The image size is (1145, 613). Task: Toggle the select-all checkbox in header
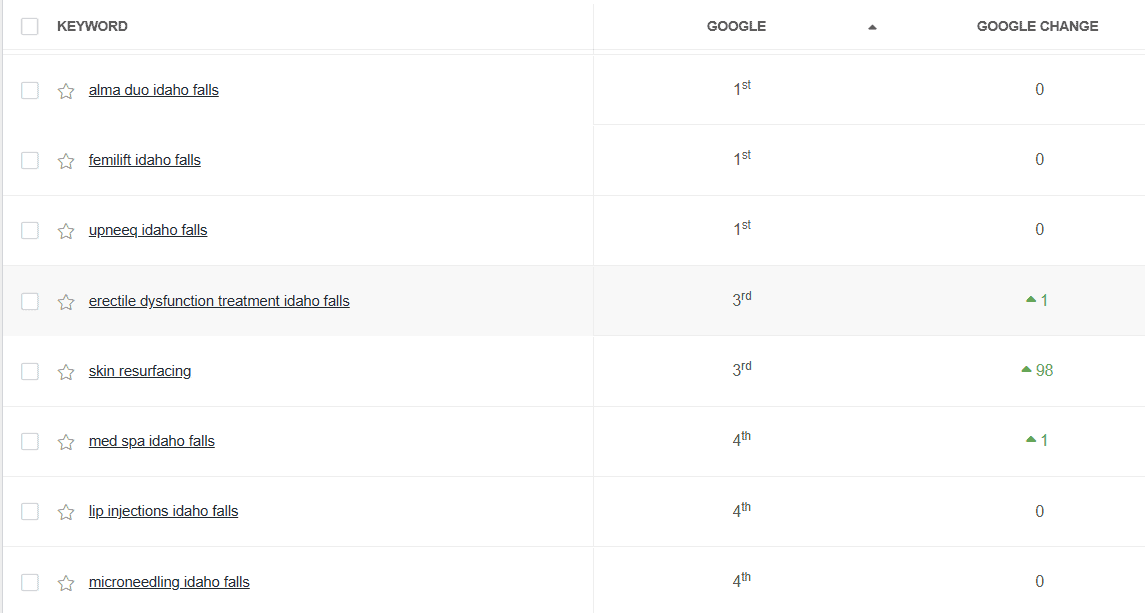click(x=30, y=27)
